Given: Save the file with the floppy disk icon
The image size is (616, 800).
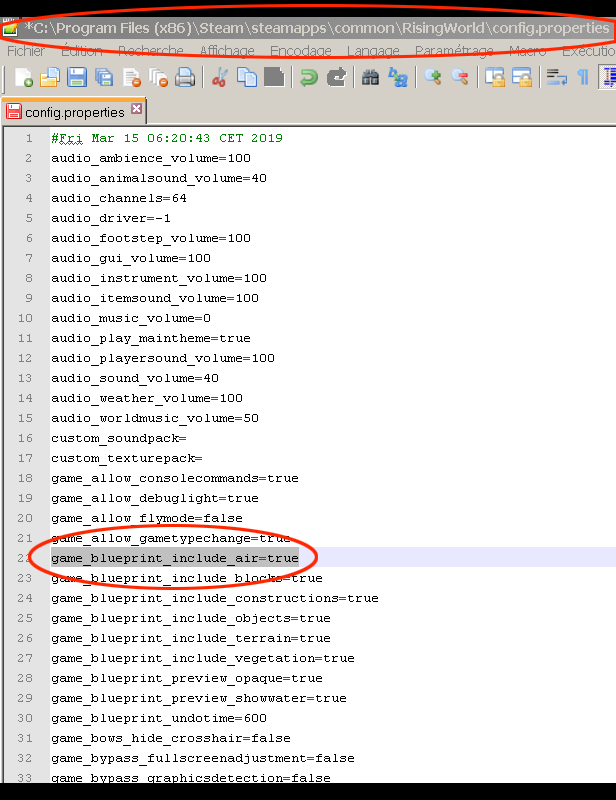Looking at the screenshot, I should click(76, 77).
